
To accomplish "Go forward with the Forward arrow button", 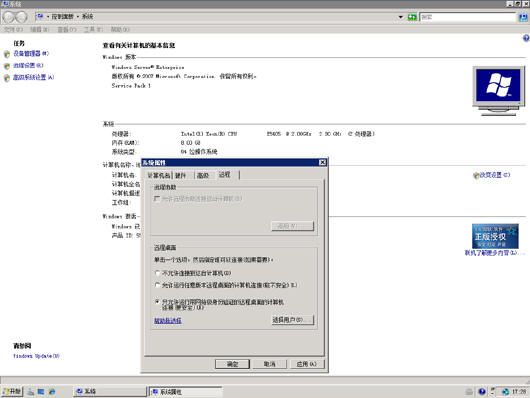I will point(21,17).
